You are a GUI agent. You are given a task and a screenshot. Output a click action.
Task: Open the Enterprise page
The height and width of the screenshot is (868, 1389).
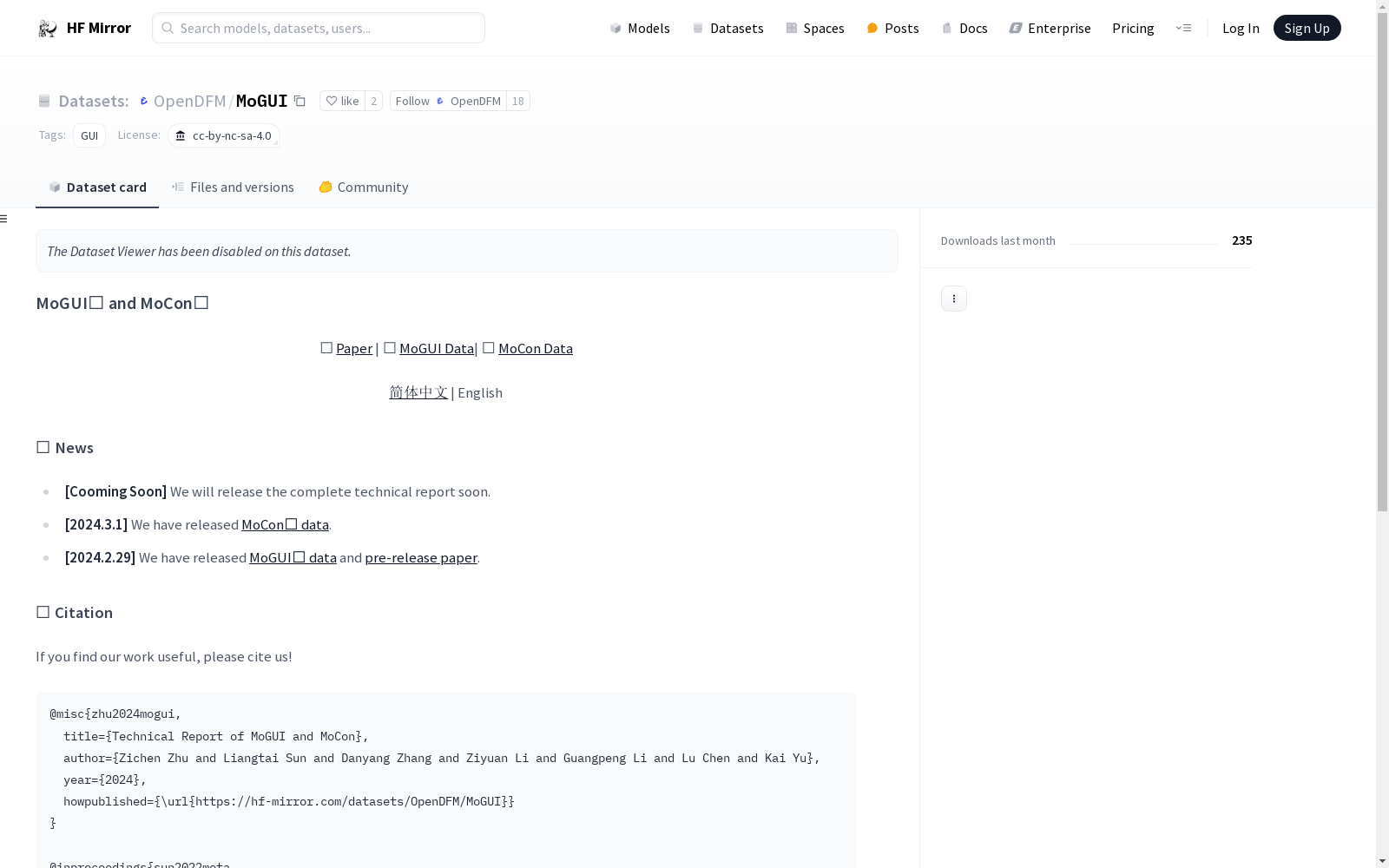pyautogui.click(x=1050, y=28)
